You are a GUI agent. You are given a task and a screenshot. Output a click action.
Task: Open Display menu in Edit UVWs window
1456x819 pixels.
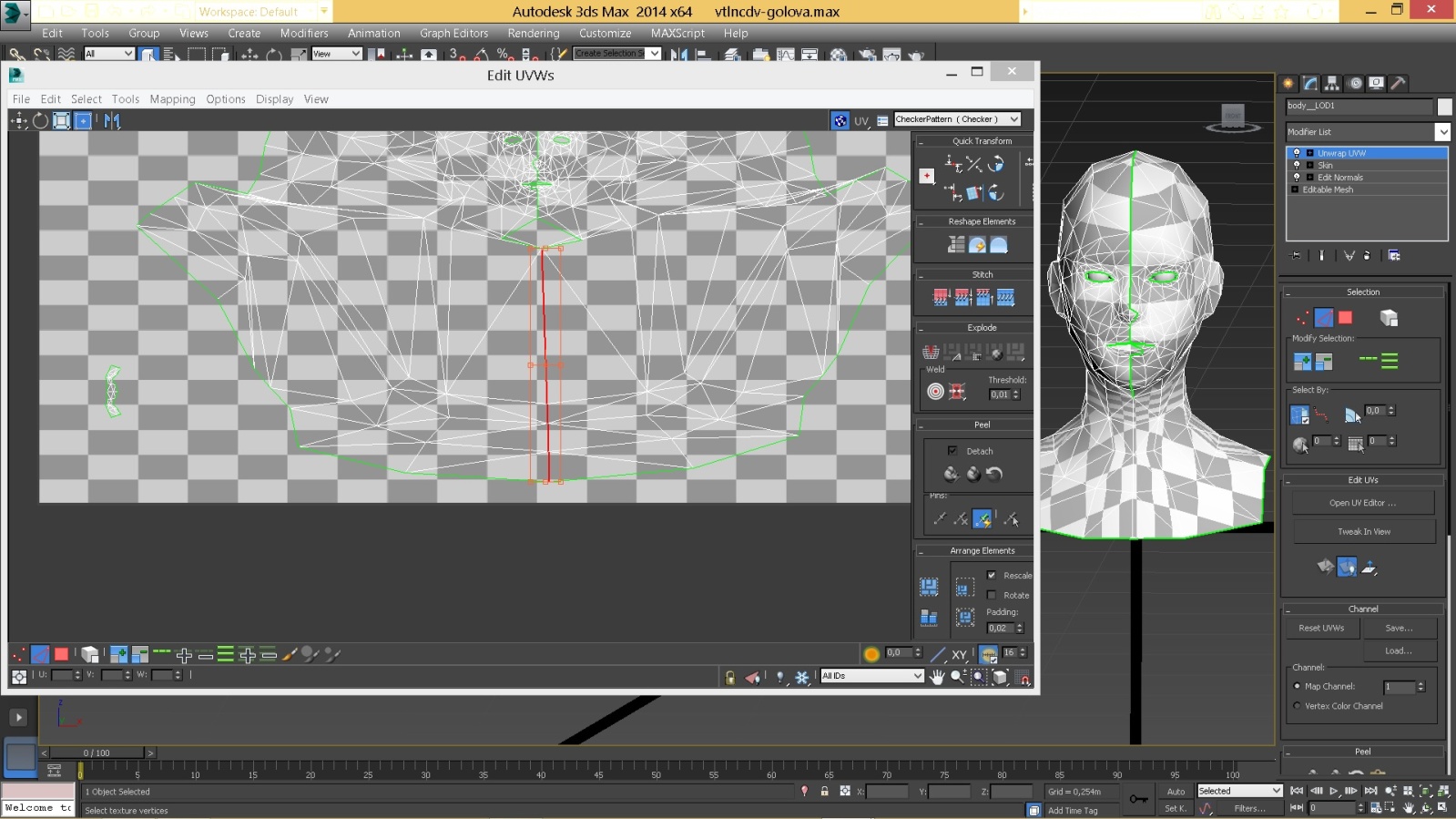click(x=274, y=99)
